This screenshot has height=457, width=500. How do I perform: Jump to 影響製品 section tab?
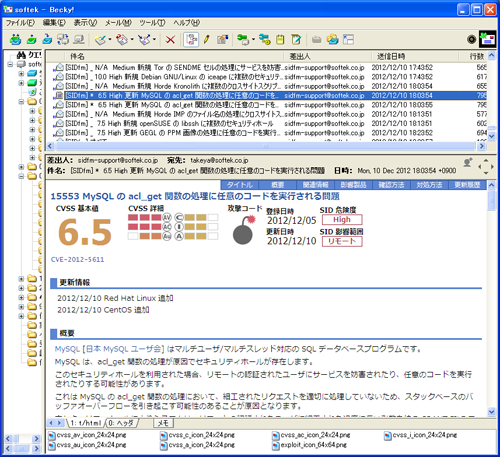353,185
